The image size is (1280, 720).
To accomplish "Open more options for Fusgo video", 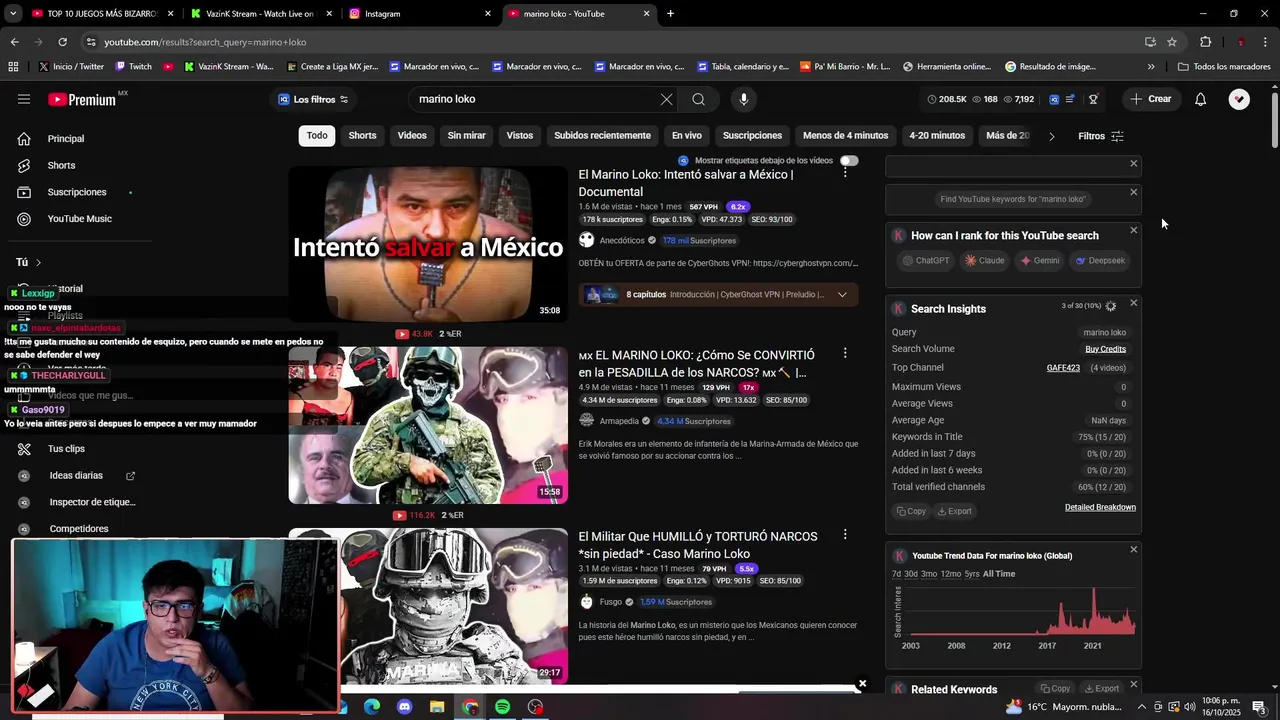I will [845, 535].
